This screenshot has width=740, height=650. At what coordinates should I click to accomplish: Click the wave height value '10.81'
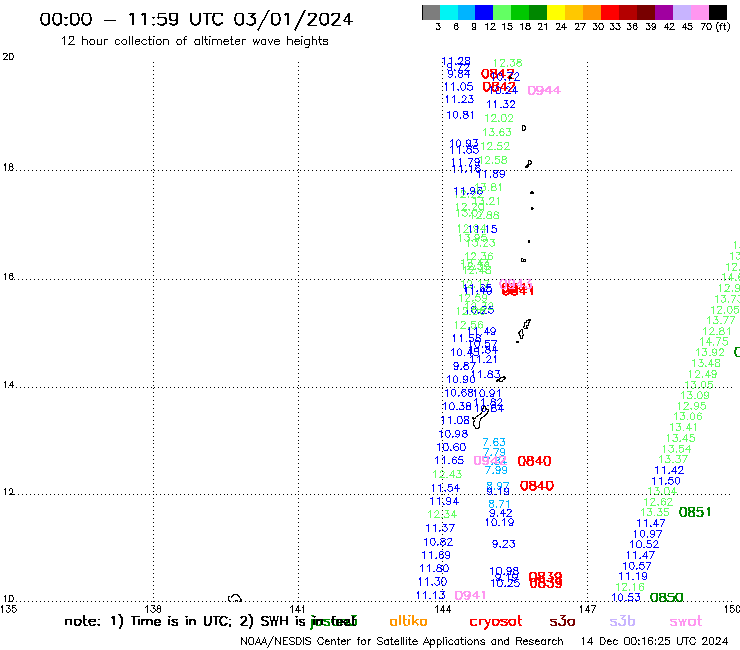460,115
